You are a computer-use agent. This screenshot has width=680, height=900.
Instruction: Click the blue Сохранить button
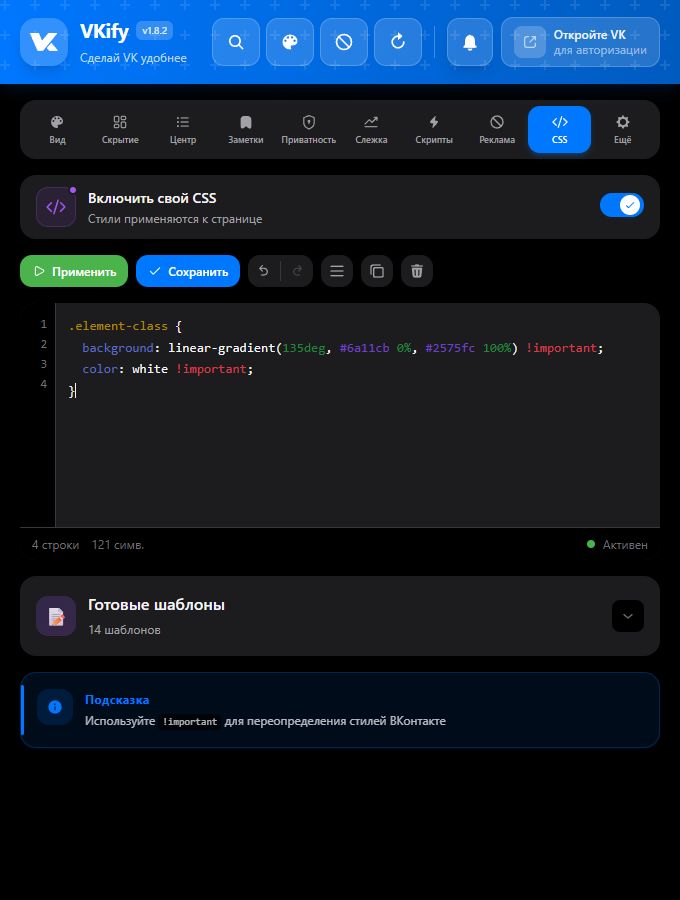188,271
